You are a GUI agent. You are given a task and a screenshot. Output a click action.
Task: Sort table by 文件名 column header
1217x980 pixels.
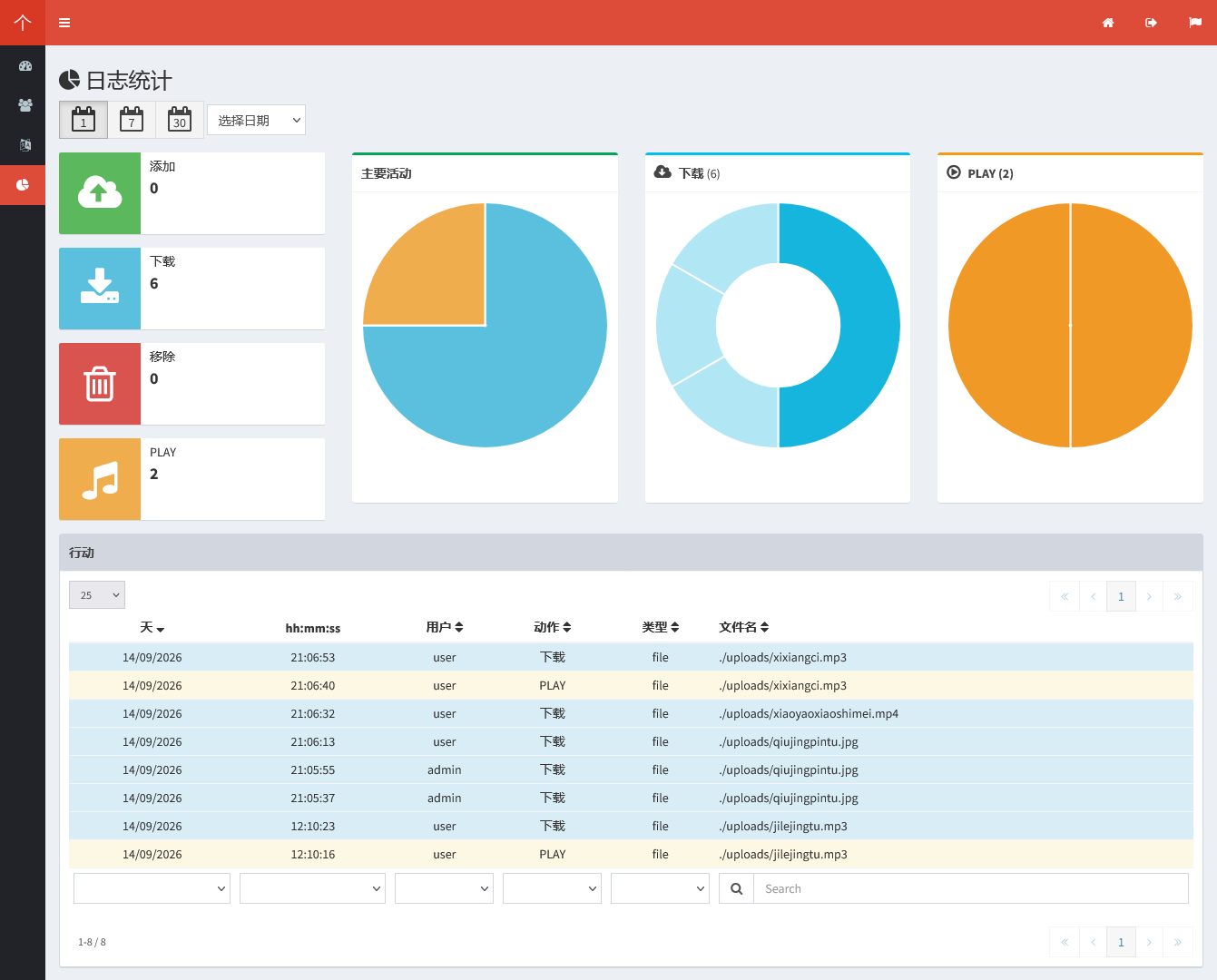[x=744, y=627]
